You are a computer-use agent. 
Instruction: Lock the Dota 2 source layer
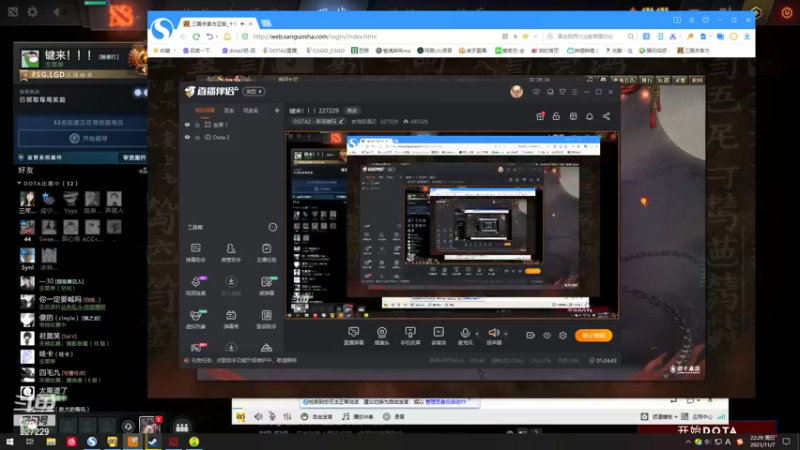tap(197, 137)
